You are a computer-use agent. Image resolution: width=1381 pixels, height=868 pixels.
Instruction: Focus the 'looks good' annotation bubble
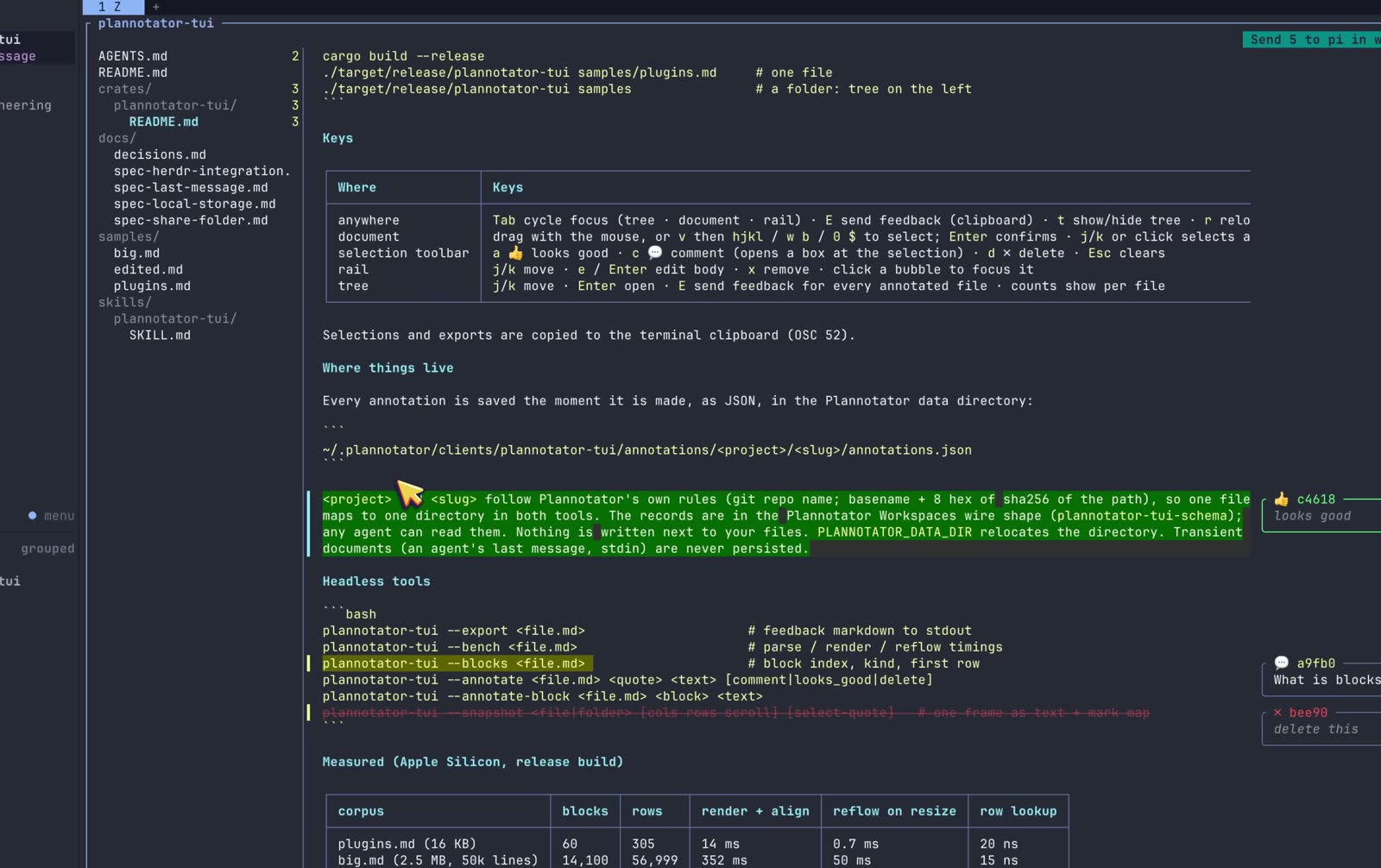tap(1321, 515)
